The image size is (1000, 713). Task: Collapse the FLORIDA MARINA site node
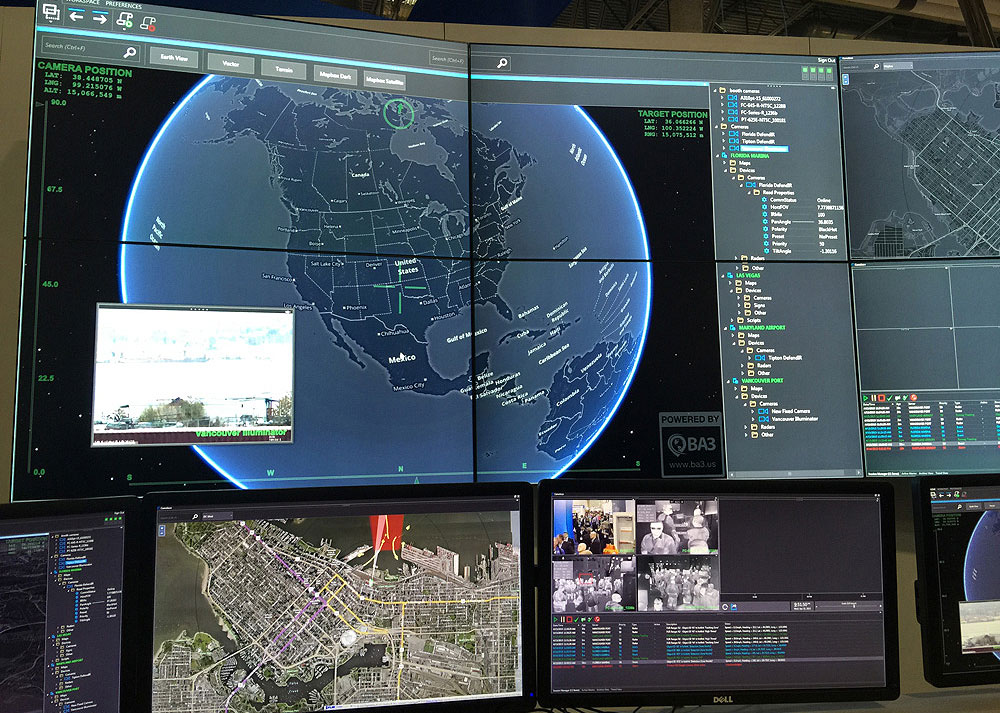[718, 156]
